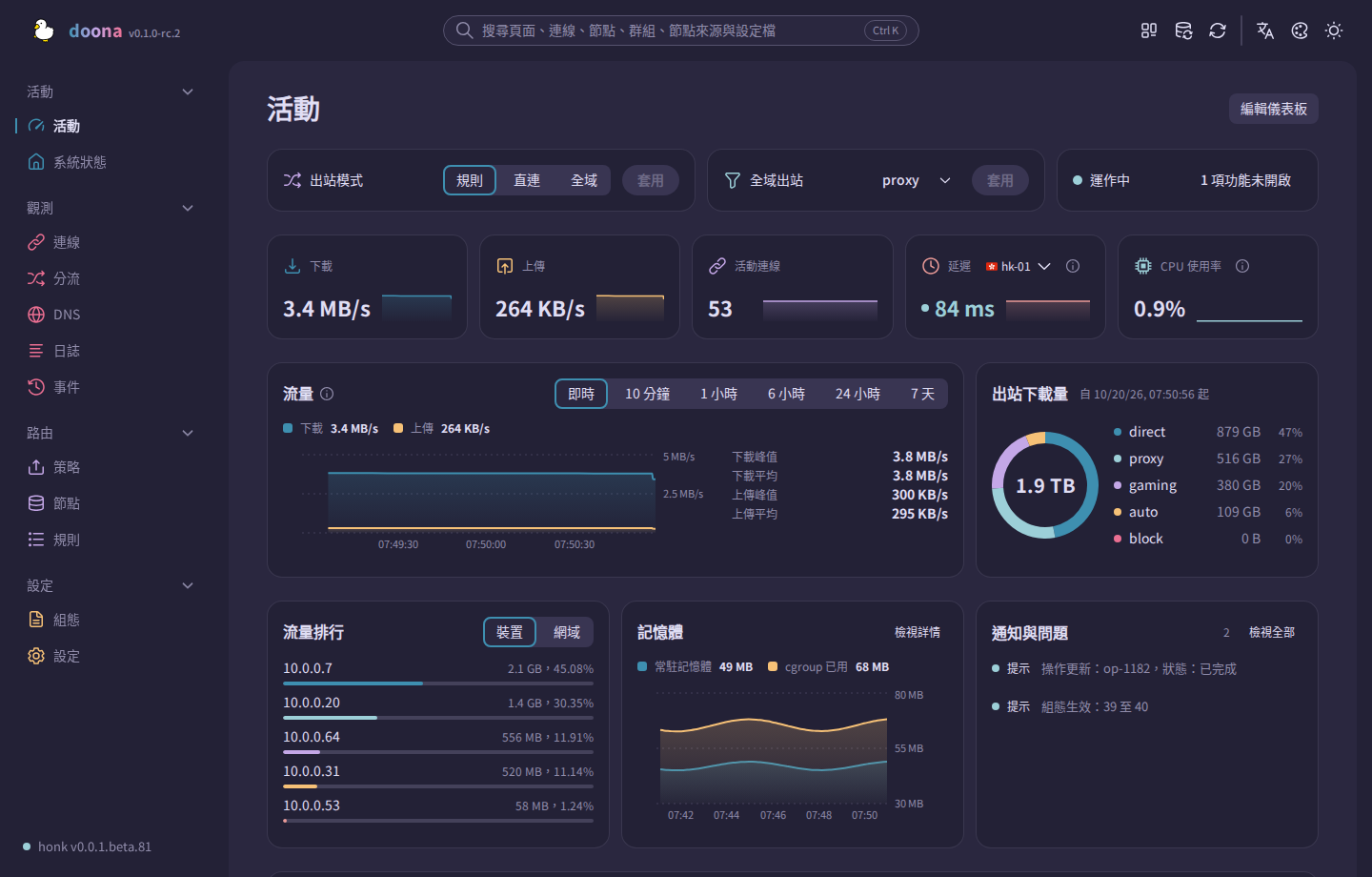Open 檢視詳情 link in memory card
This screenshot has height=877, width=1372.
(918, 632)
